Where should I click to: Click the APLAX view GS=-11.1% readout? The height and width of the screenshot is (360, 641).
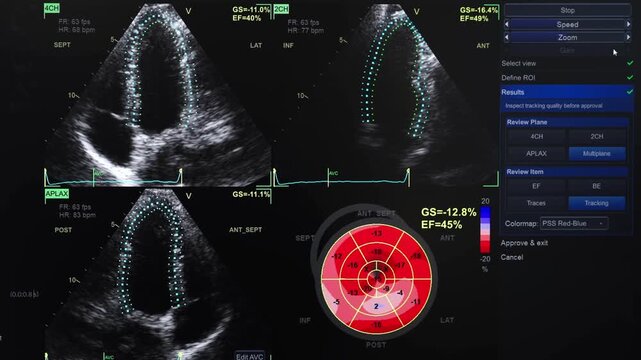251,195
